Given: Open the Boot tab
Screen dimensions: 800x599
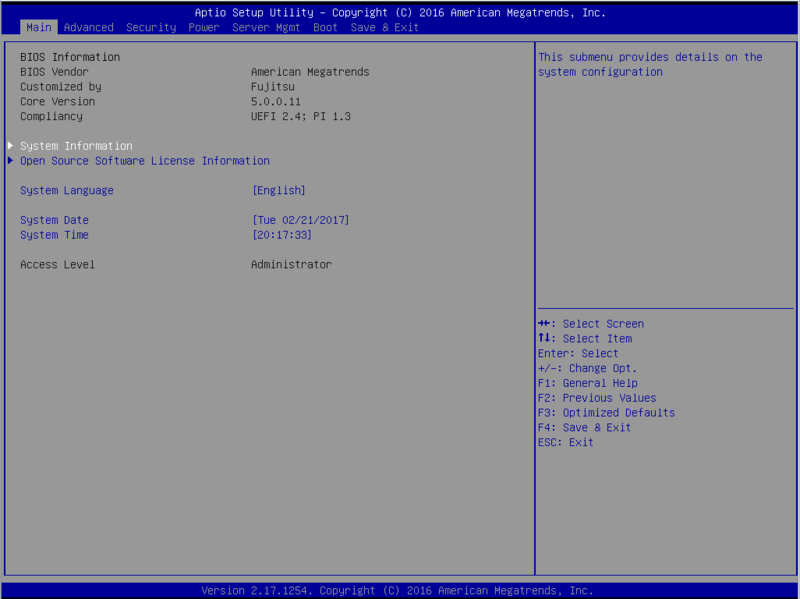Looking at the screenshot, I should click(x=325, y=27).
